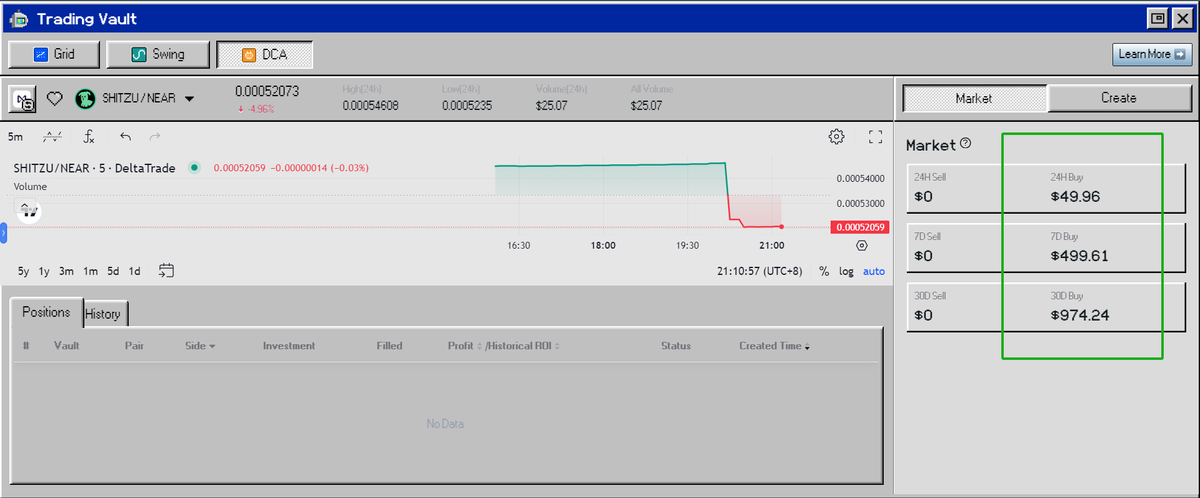Click the Market help question icon
This screenshot has width=1200, height=498.
pyautogui.click(x=966, y=144)
